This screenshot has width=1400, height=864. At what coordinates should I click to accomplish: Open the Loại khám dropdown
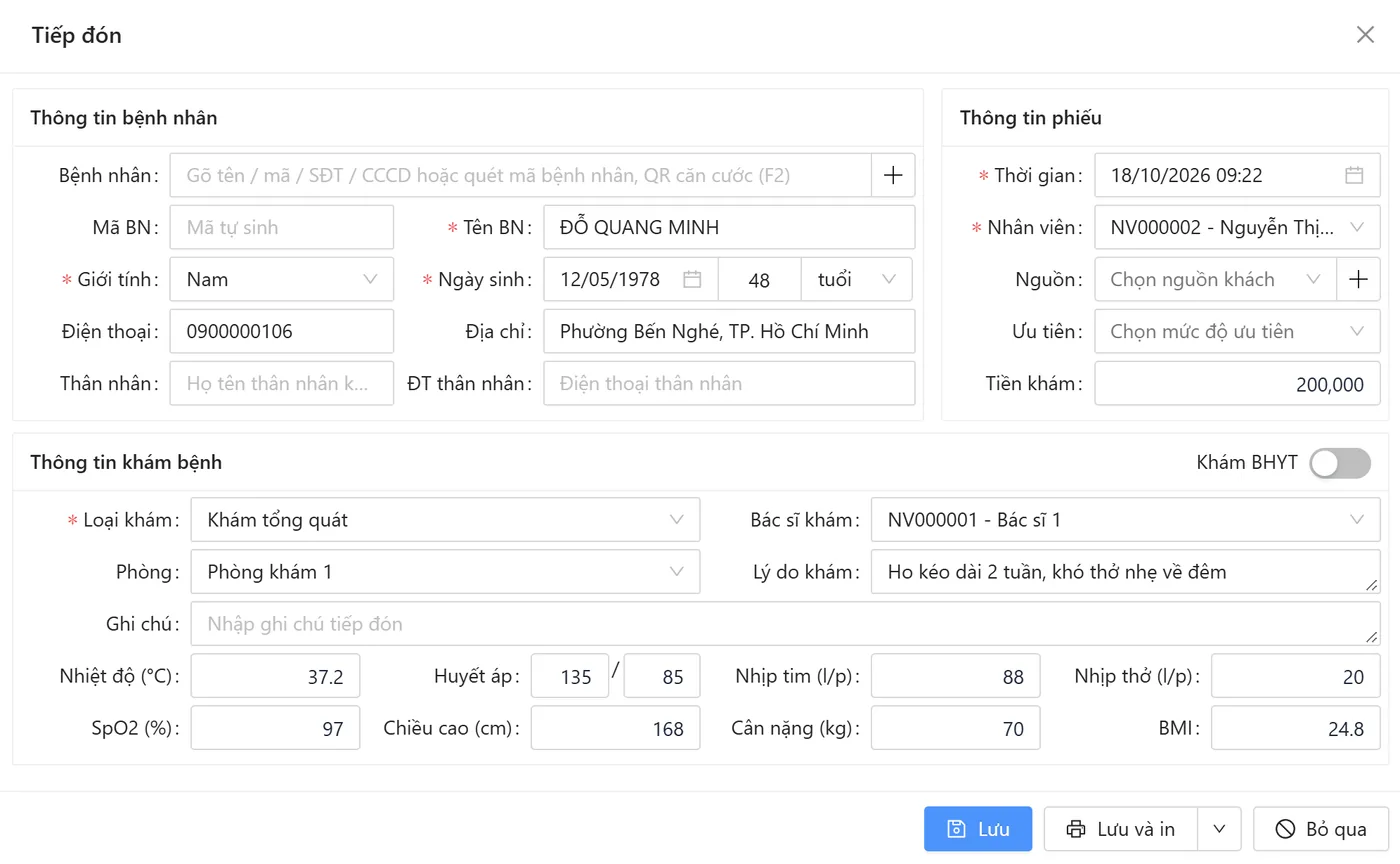pos(446,519)
